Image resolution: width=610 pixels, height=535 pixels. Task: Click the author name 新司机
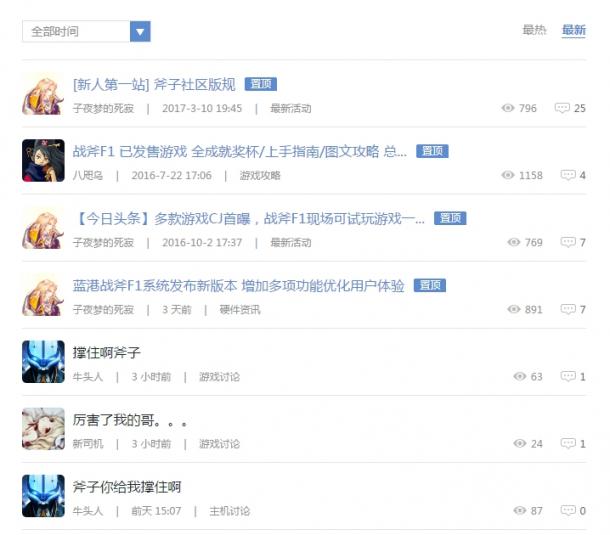[x=88, y=444]
